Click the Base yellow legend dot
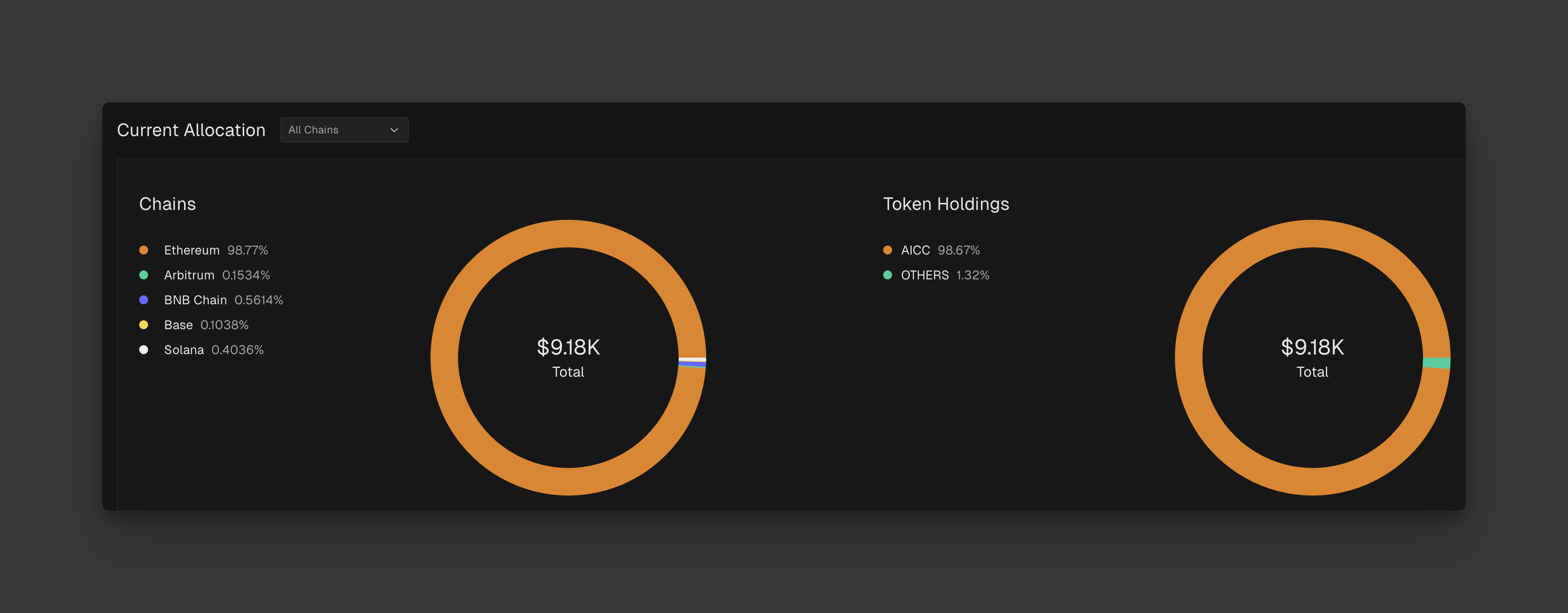1568x613 pixels. click(144, 325)
